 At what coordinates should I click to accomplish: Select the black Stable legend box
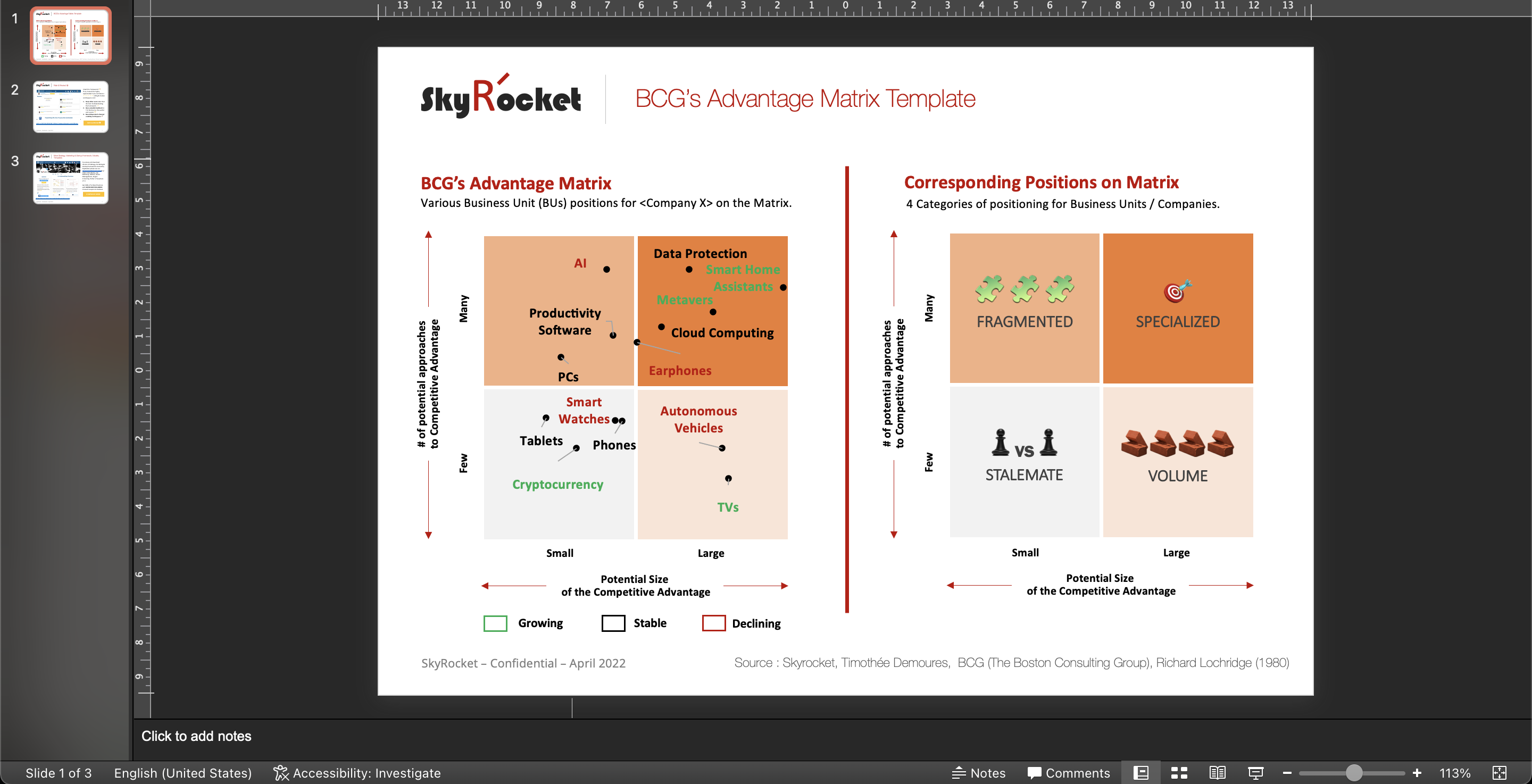click(613, 623)
